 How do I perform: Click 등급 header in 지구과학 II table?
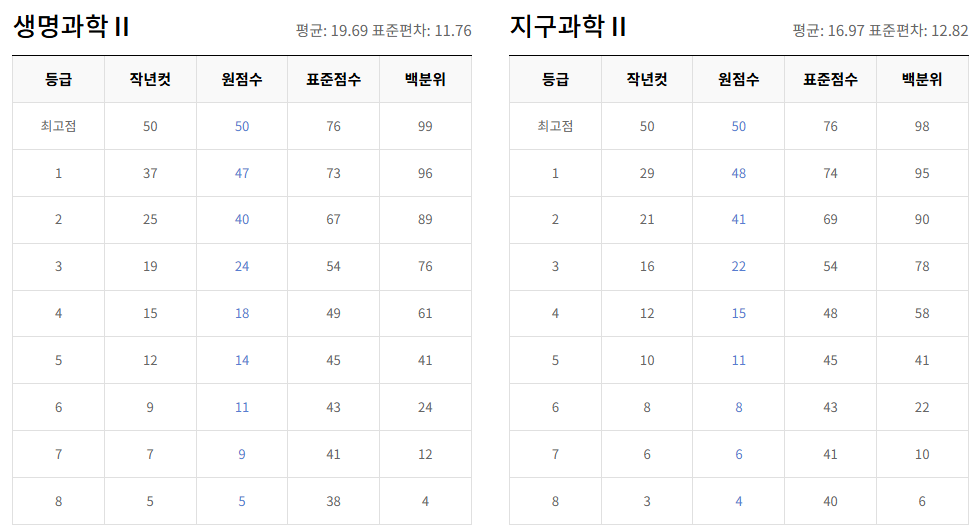click(x=555, y=79)
